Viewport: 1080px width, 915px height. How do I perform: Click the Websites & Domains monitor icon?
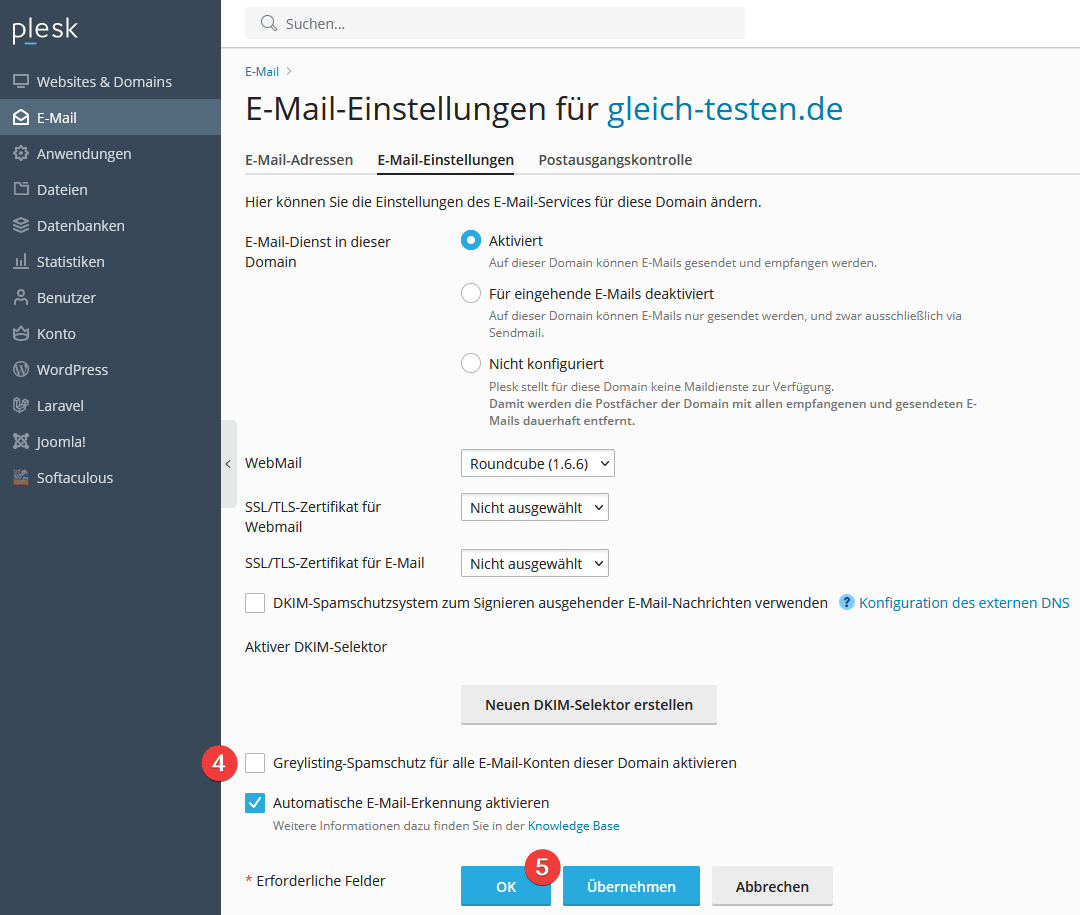pos(21,82)
